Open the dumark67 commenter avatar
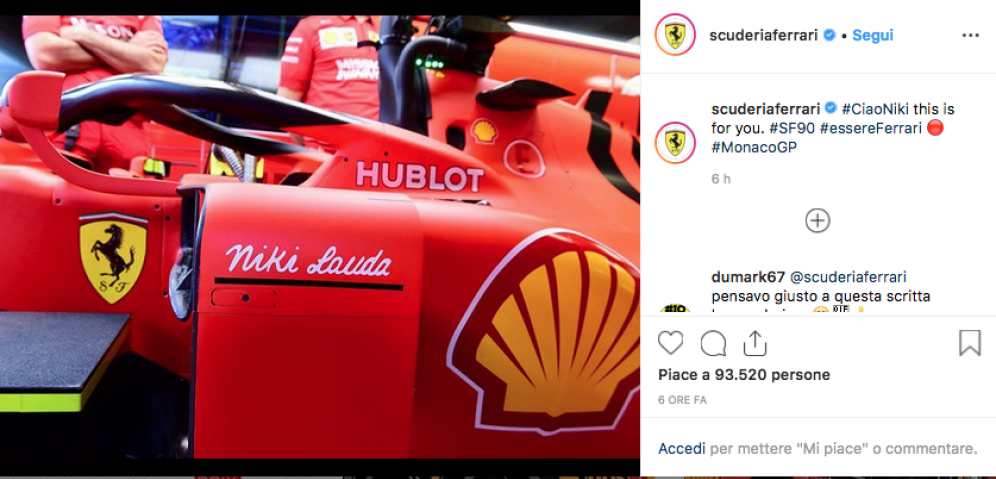The width and height of the screenshot is (996, 479). click(675, 309)
